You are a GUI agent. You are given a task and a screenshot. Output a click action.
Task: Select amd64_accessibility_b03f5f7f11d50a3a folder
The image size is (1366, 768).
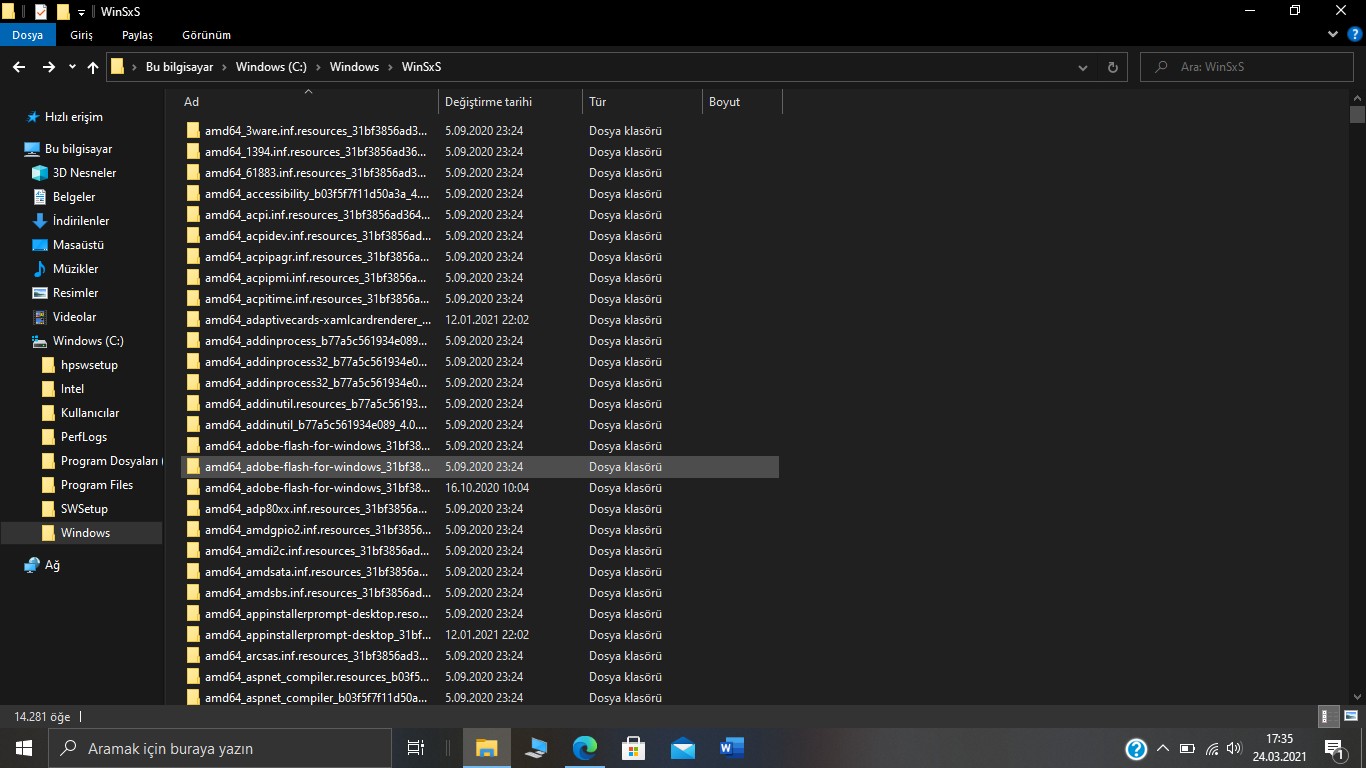(x=480, y=194)
